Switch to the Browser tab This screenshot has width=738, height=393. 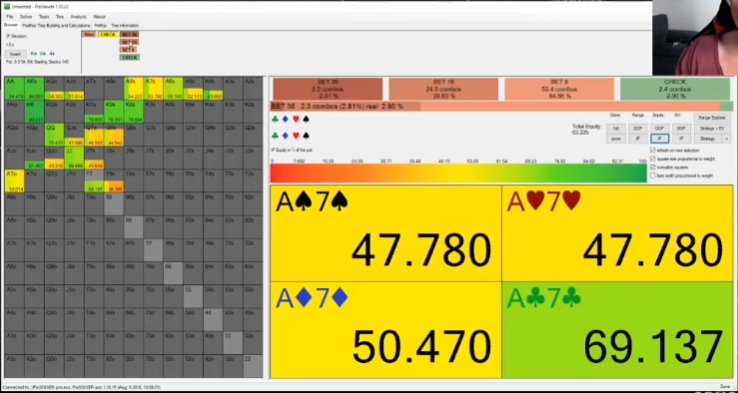11,25
